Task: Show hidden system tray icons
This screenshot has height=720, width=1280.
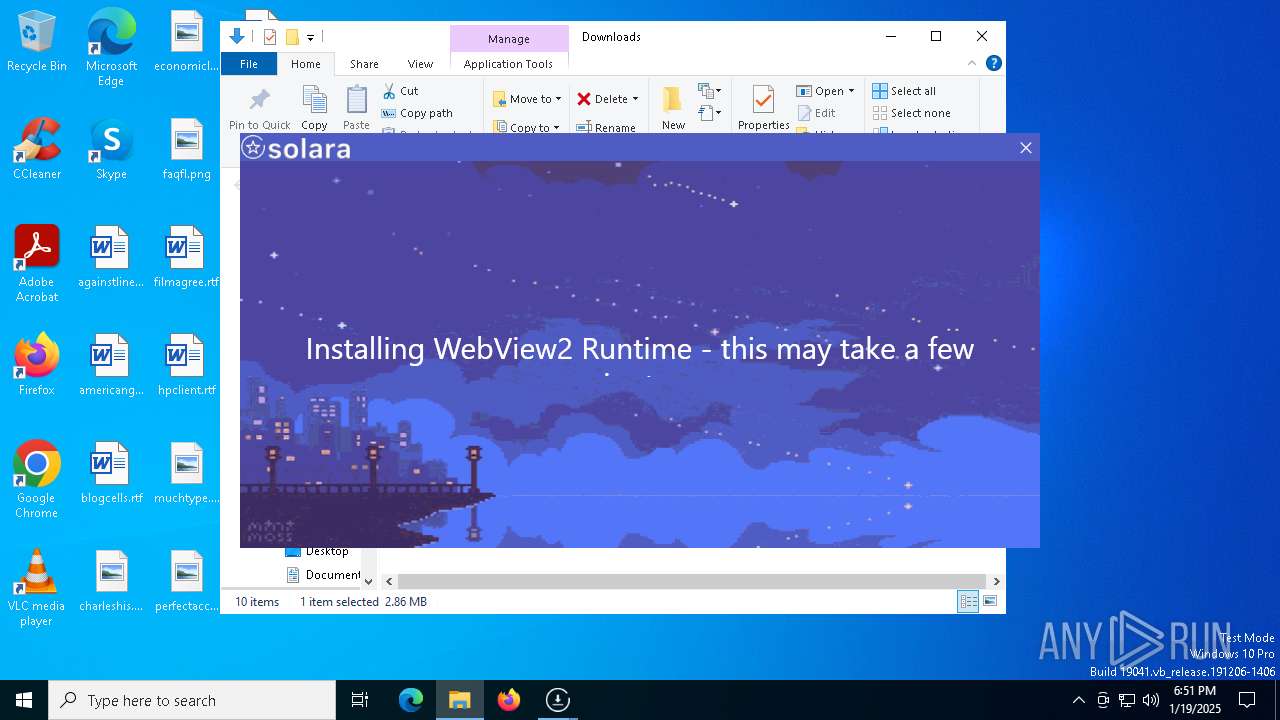Action: 1078,700
